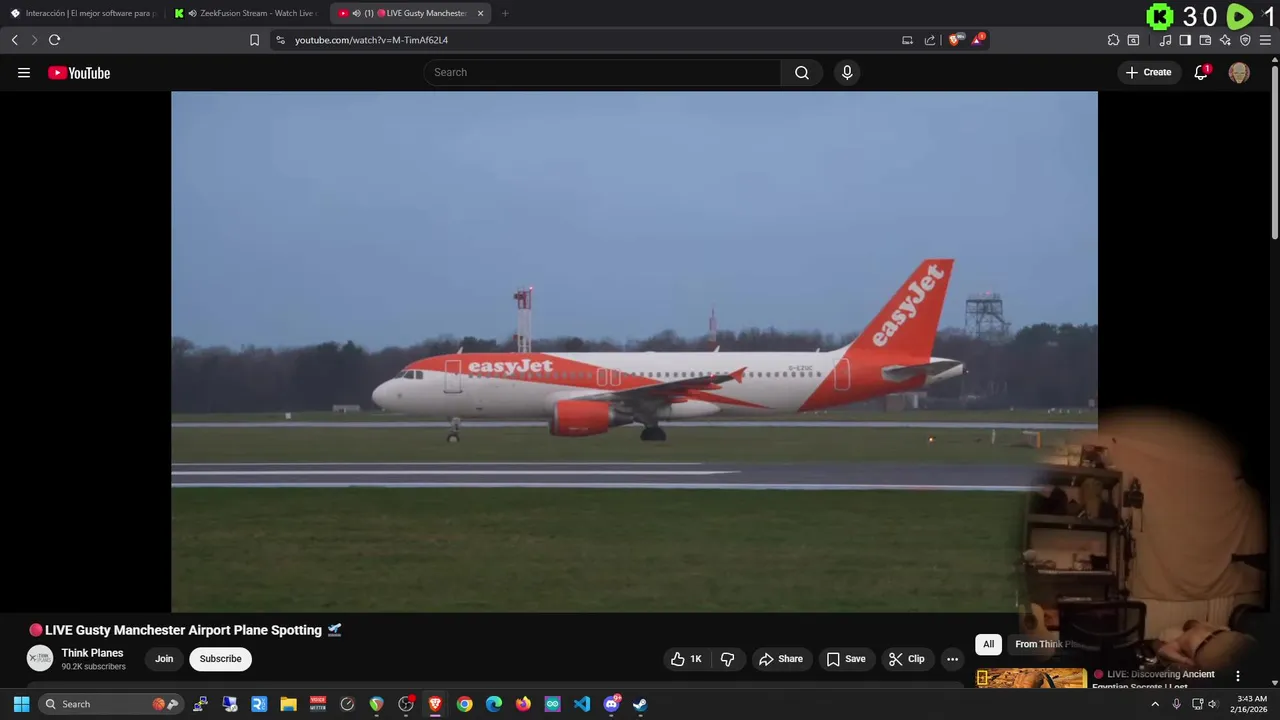Open the YouTube account avatar menu
1280x720 pixels.
1239,72
